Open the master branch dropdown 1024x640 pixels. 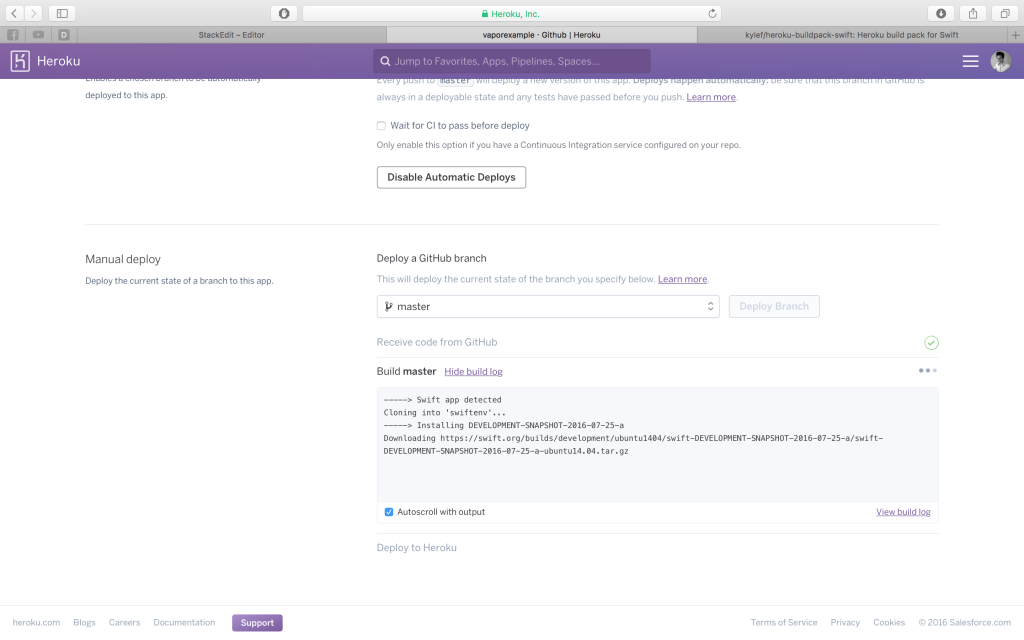tap(548, 306)
